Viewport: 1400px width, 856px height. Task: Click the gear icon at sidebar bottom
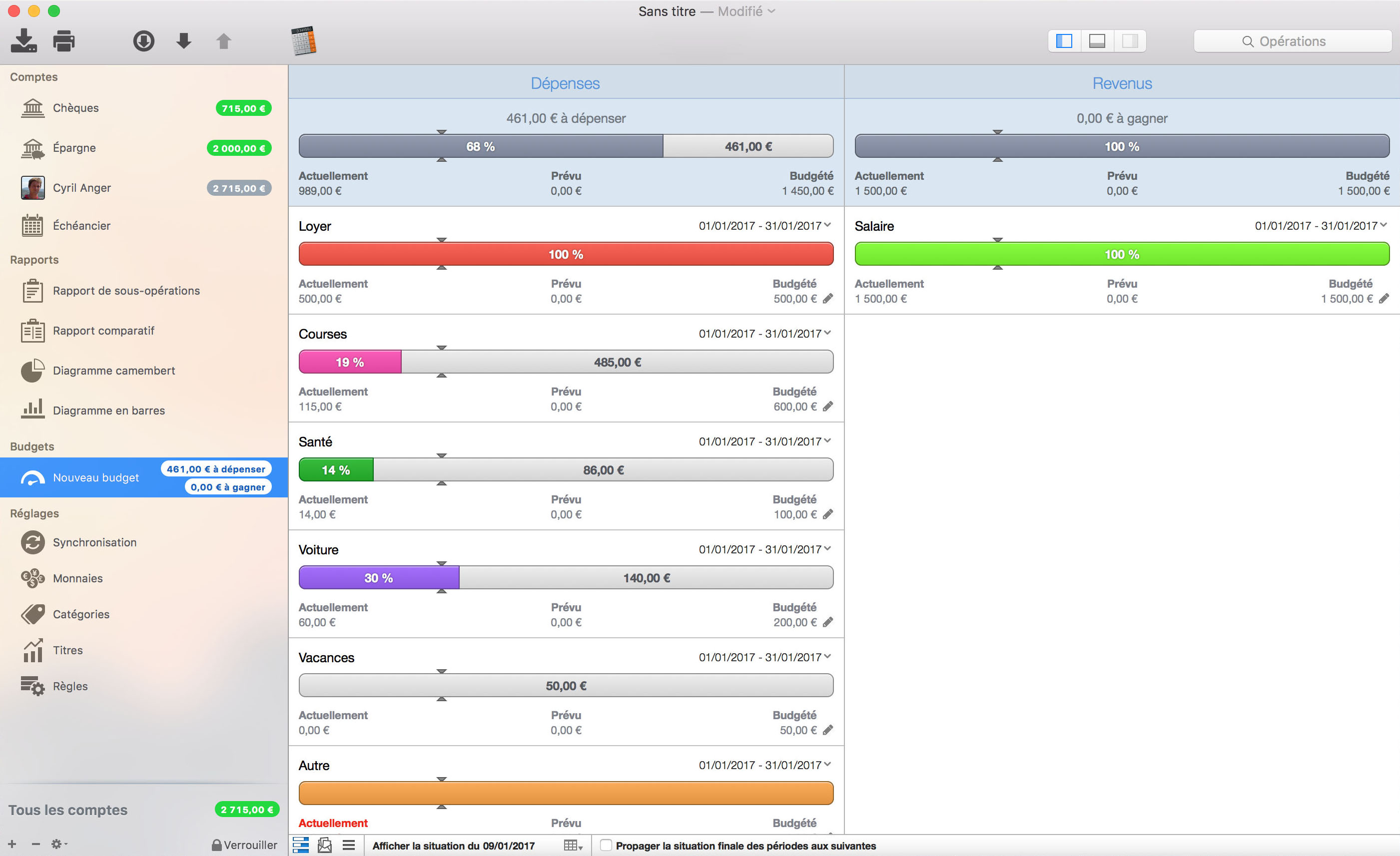[57, 844]
